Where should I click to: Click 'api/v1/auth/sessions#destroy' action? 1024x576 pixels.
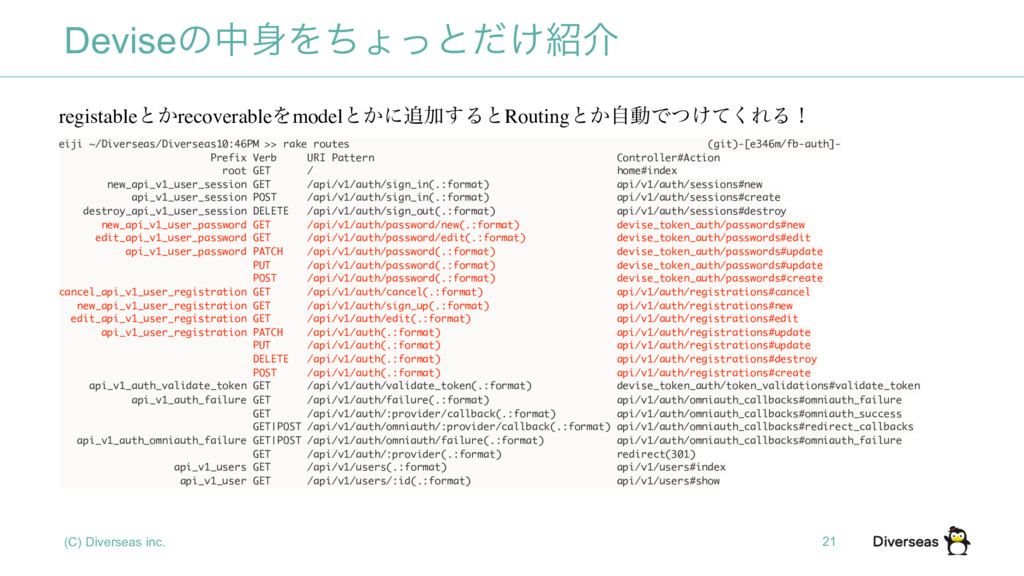(701, 211)
